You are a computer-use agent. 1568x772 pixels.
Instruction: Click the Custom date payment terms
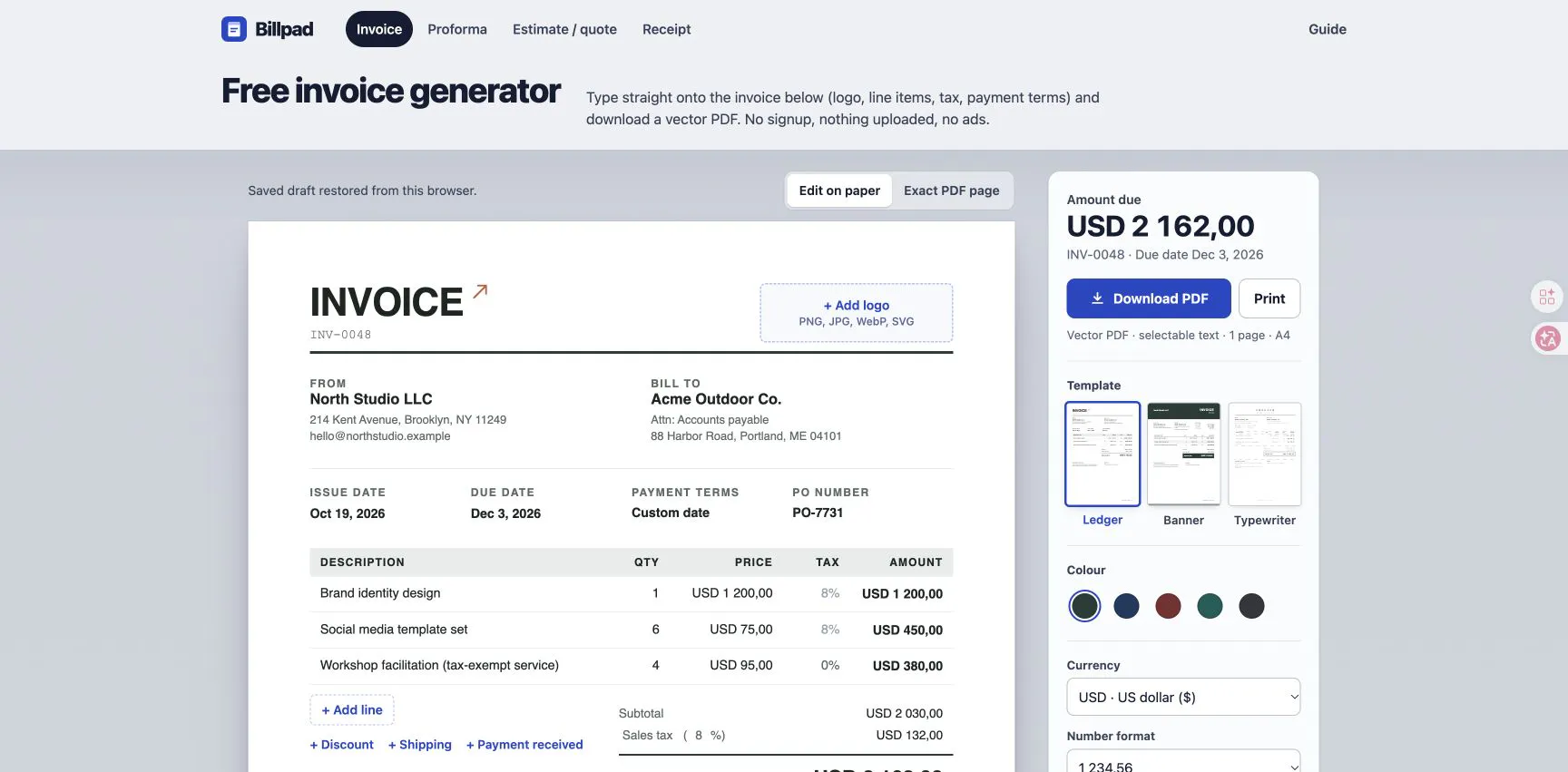point(671,513)
